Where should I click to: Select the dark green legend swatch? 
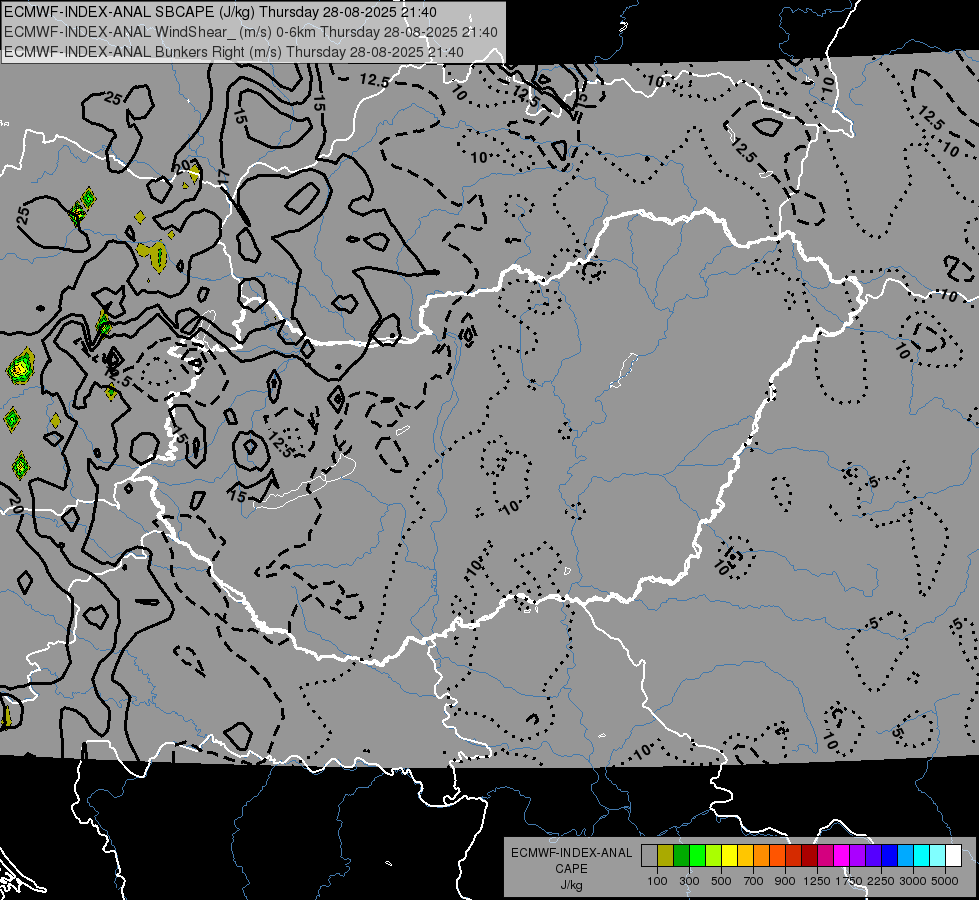click(682, 856)
